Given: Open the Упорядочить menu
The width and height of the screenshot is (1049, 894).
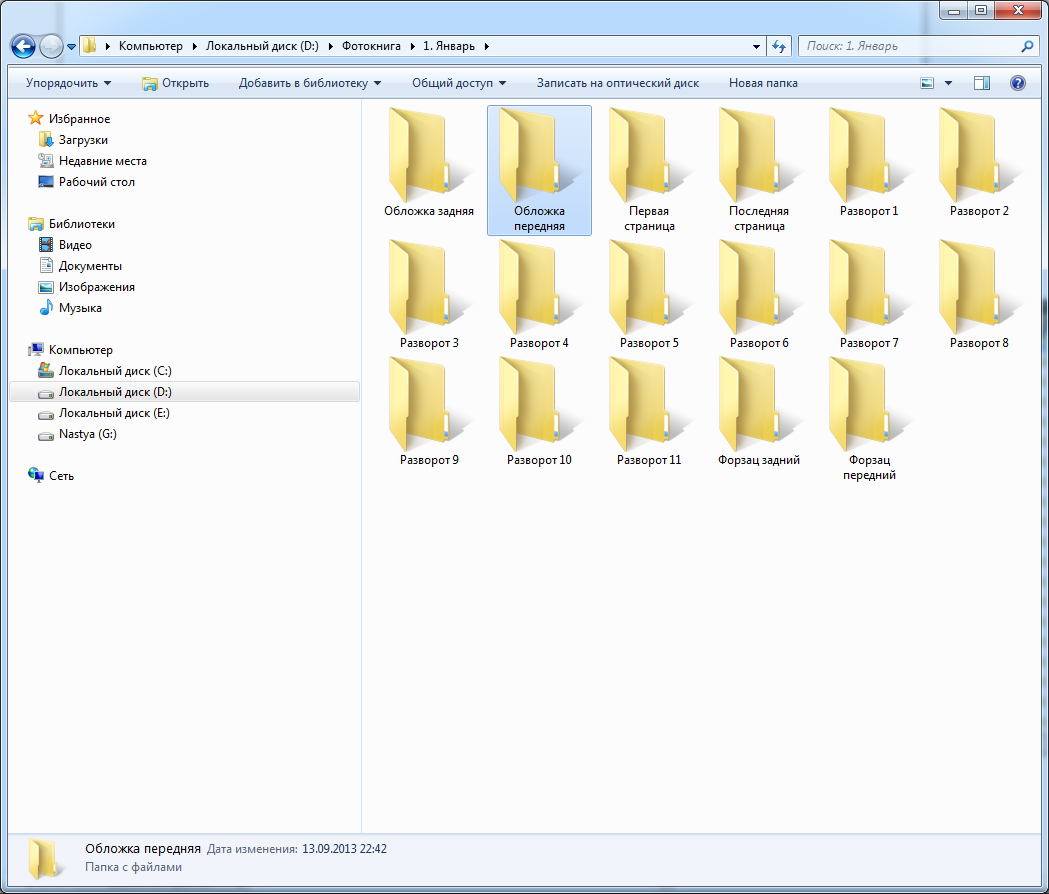Looking at the screenshot, I should pos(68,83).
